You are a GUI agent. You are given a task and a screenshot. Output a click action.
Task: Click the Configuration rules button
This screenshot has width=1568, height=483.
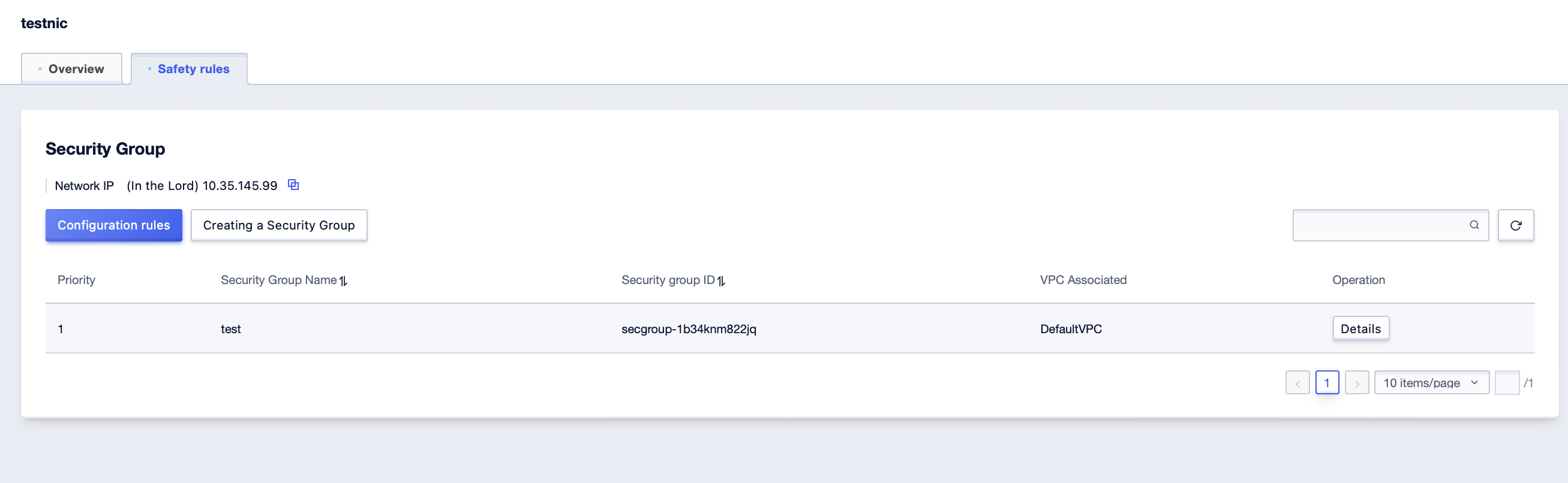coord(114,225)
